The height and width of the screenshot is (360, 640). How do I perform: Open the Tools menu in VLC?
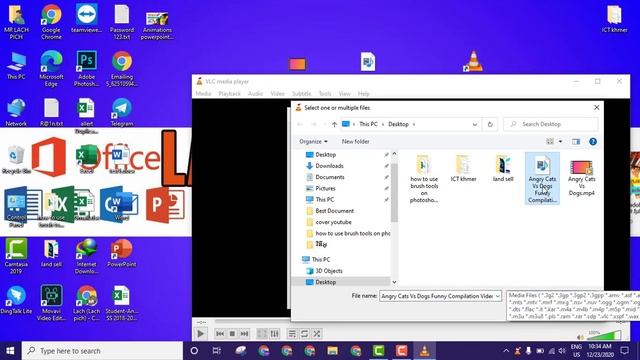click(x=325, y=93)
